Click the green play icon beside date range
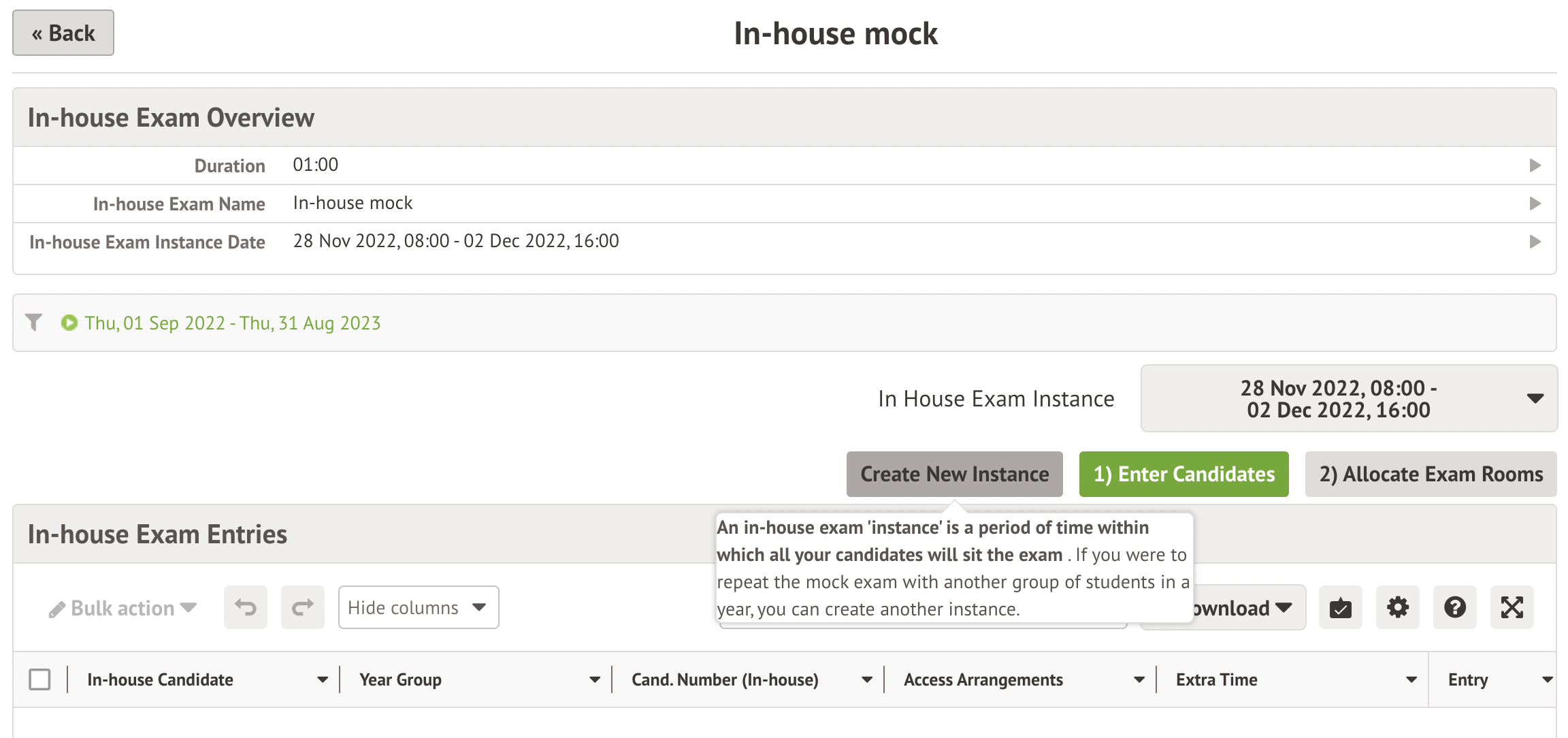The height and width of the screenshot is (738, 1568). (69, 323)
